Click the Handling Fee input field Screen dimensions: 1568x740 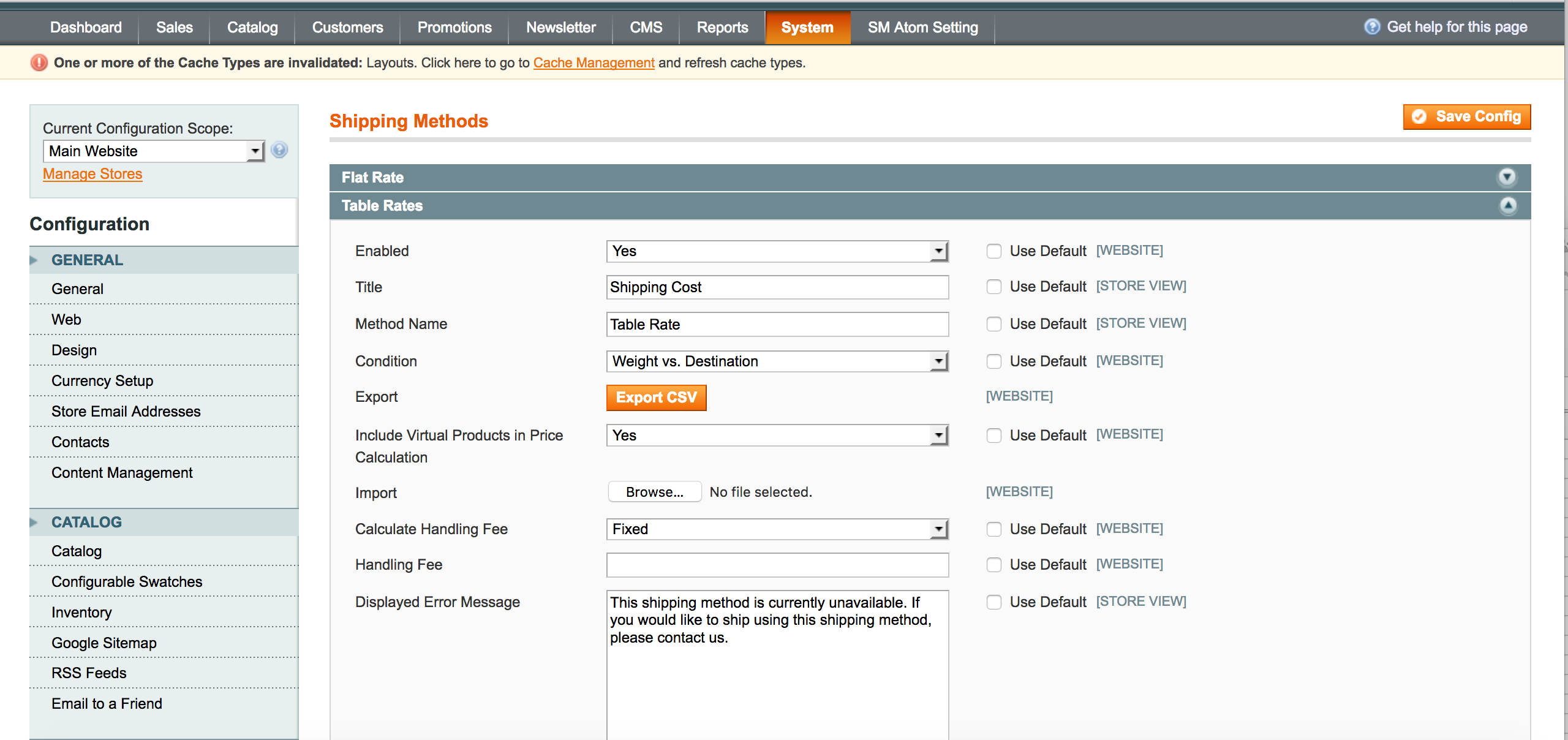point(777,565)
